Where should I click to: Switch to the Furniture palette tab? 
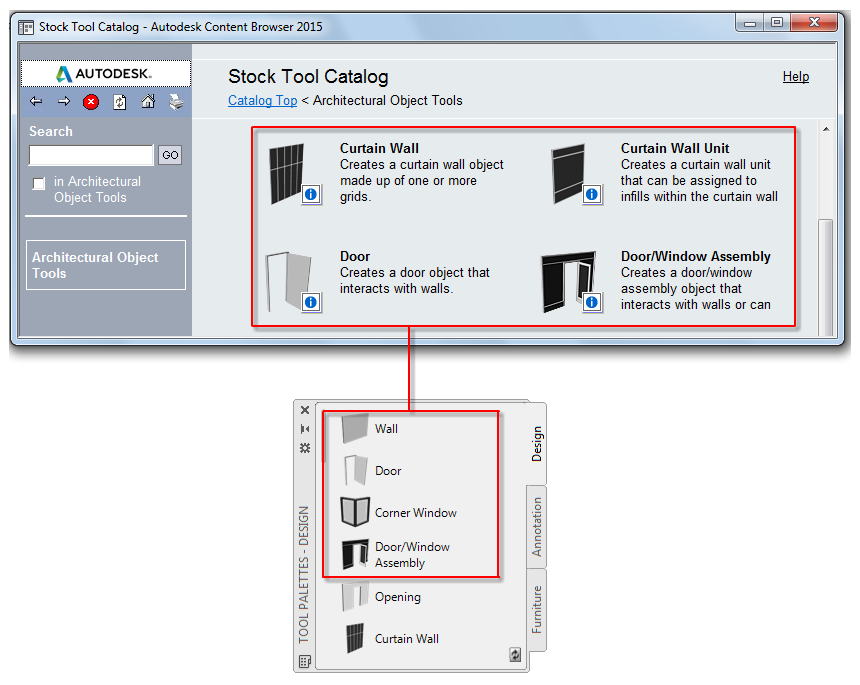(x=536, y=610)
